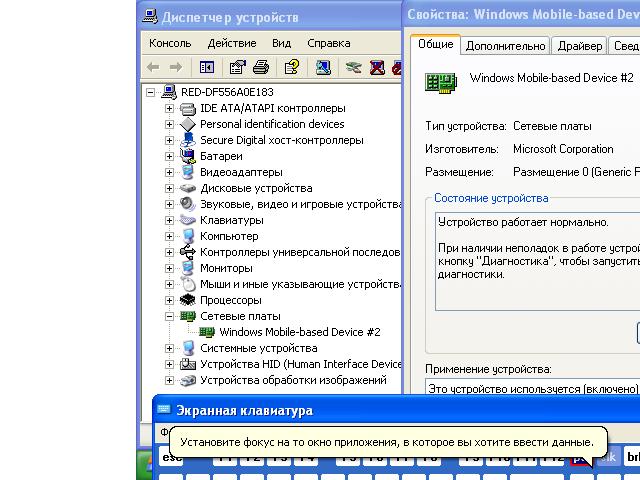Screen dimensions: 640x480
Task: Click the Сетевые платы network card icon in tree
Action: pos(188,316)
